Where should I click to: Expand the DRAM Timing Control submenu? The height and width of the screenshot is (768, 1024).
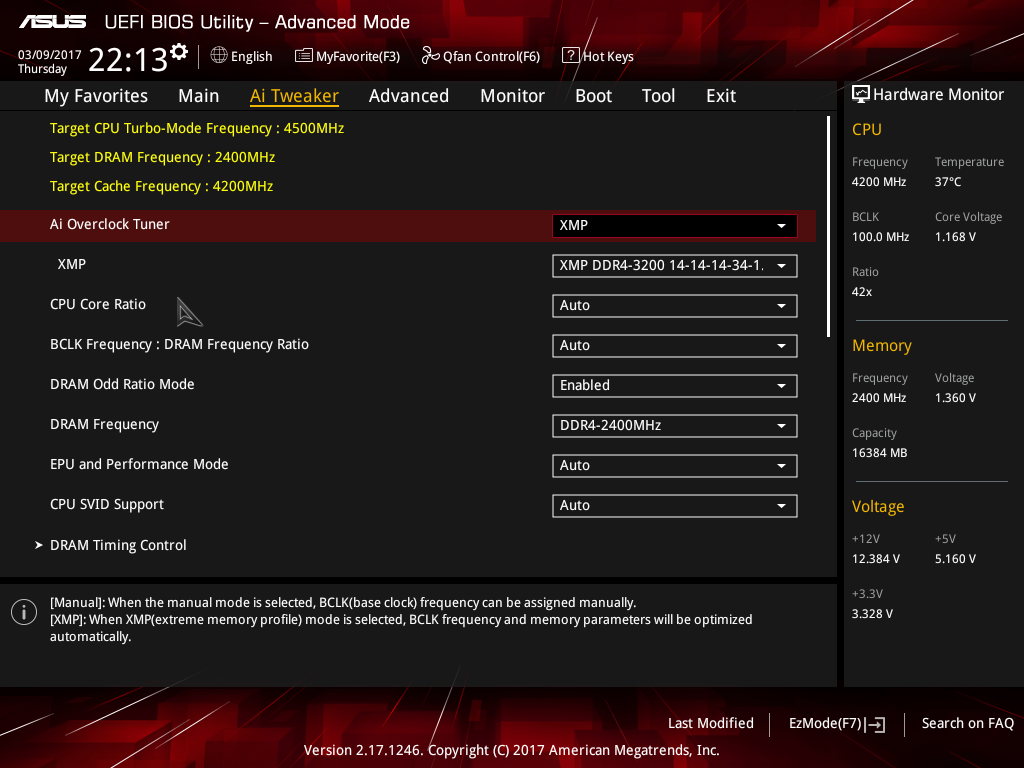click(x=118, y=545)
